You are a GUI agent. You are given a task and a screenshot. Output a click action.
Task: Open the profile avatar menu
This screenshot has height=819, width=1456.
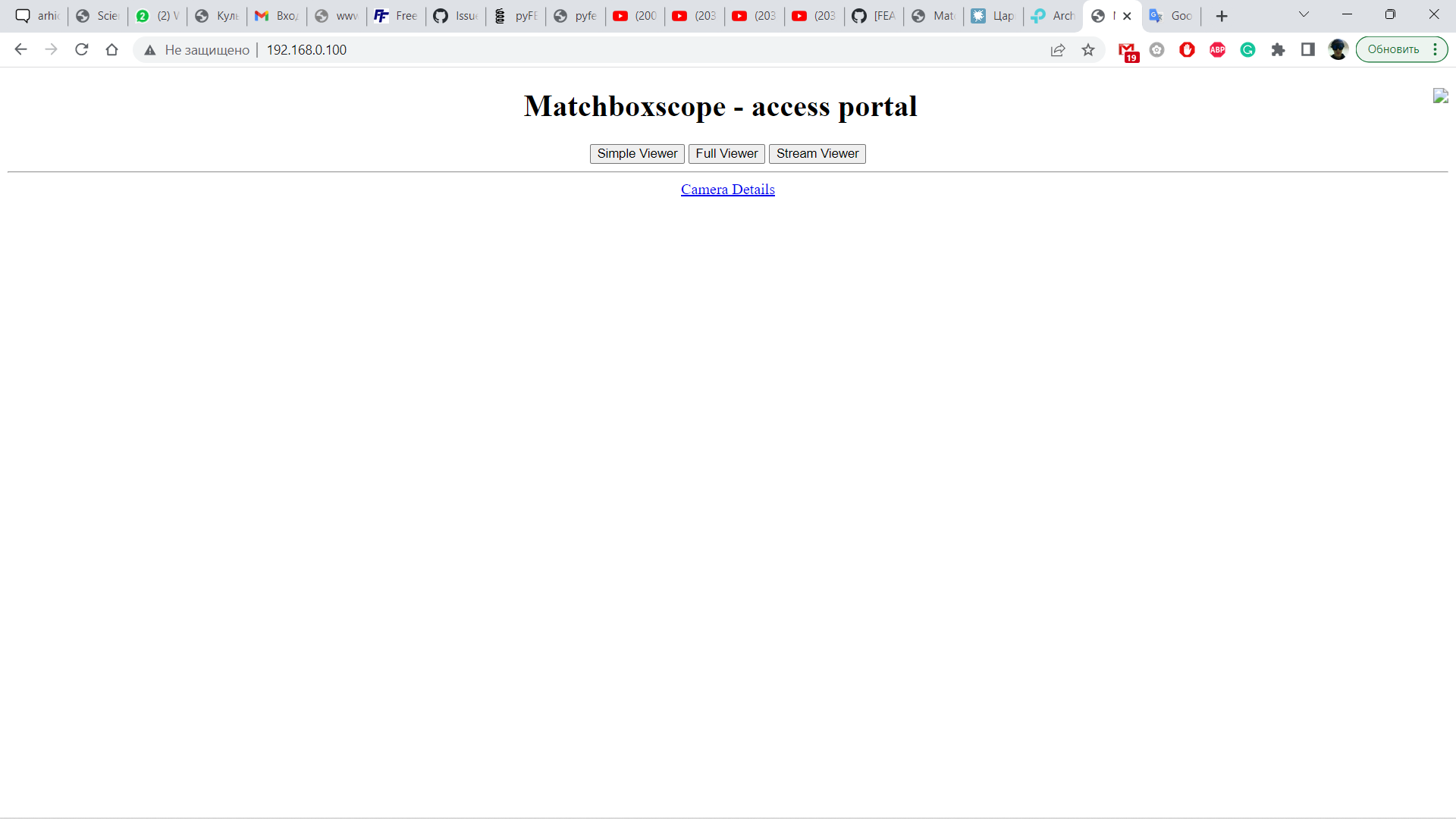pyautogui.click(x=1338, y=50)
